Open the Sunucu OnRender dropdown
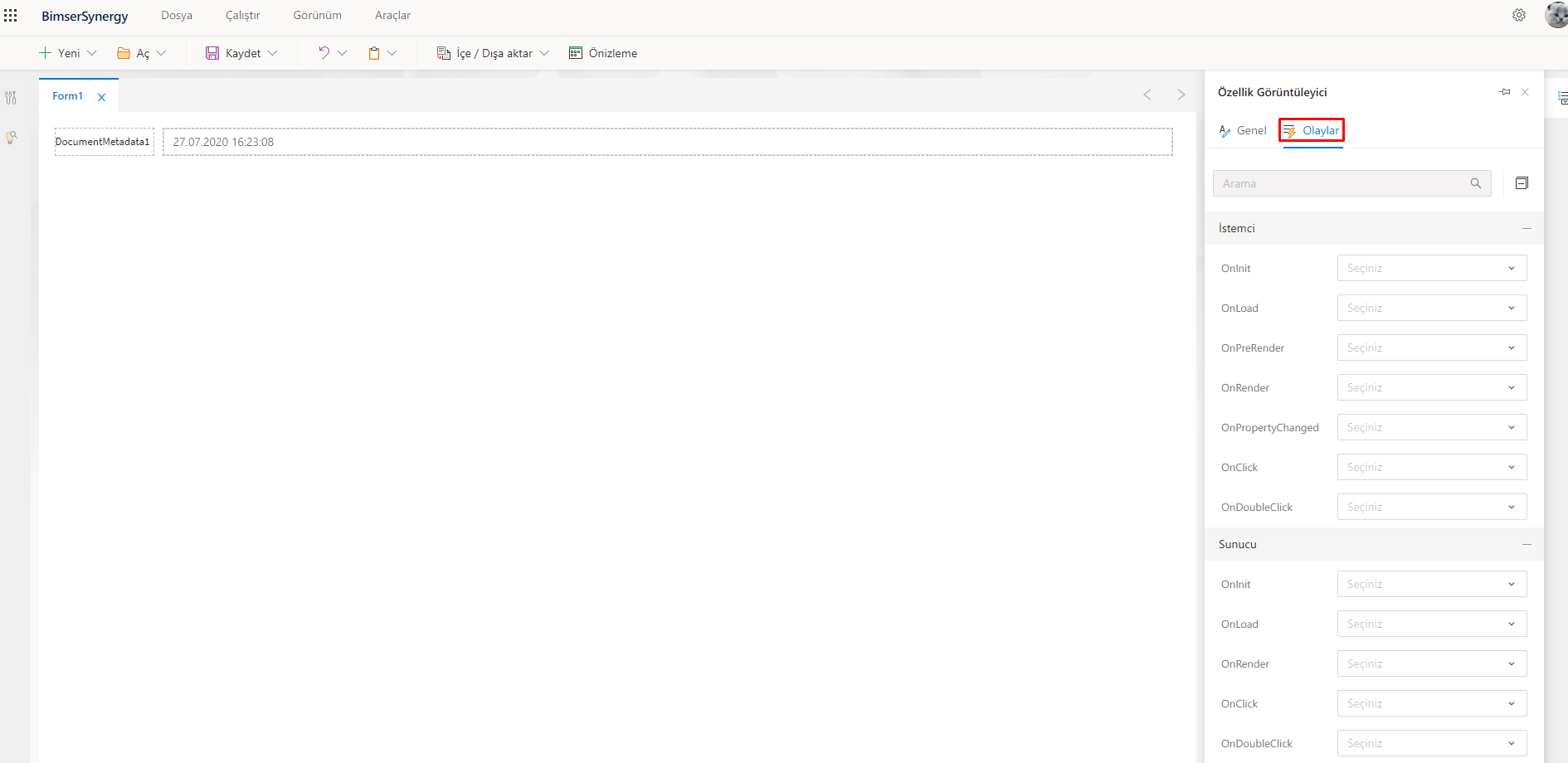 coord(1432,663)
